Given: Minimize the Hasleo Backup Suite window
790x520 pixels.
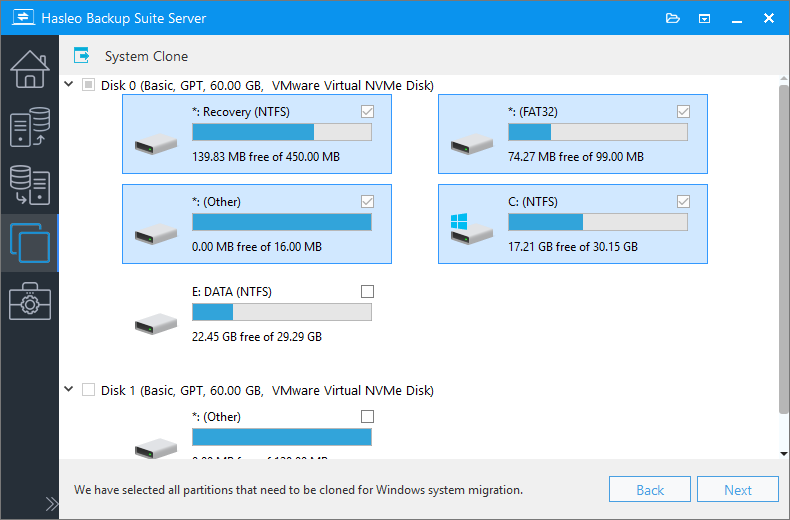Looking at the screenshot, I should pyautogui.click(x=737, y=19).
